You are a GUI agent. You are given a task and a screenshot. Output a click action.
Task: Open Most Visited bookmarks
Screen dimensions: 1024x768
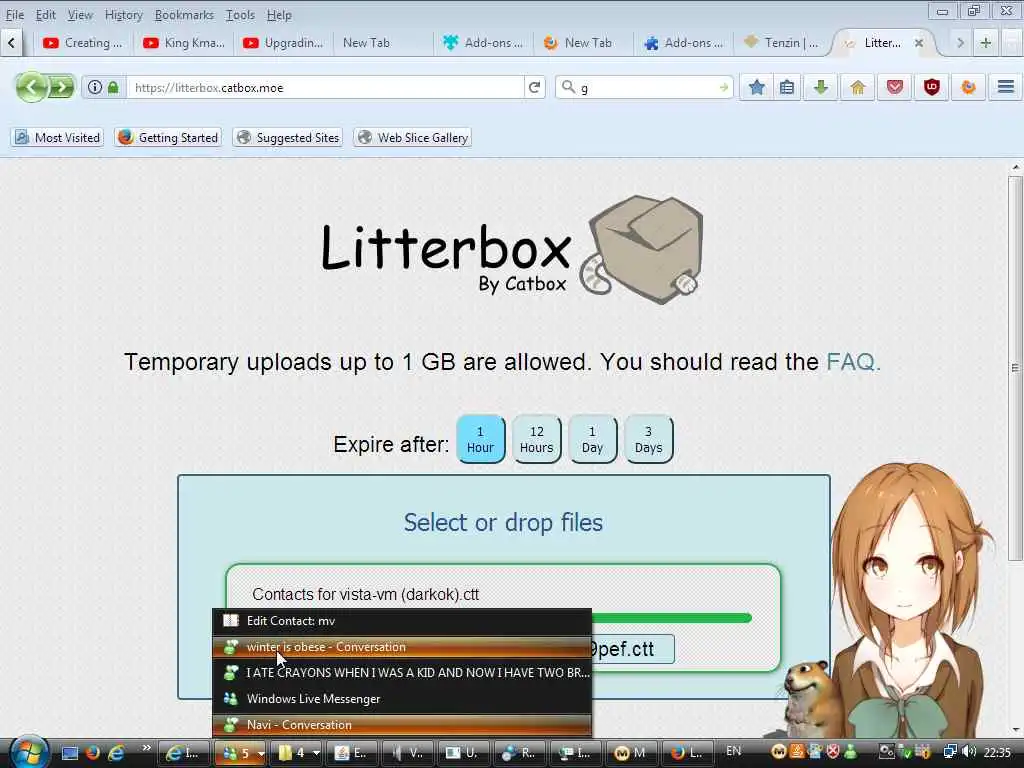point(57,138)
